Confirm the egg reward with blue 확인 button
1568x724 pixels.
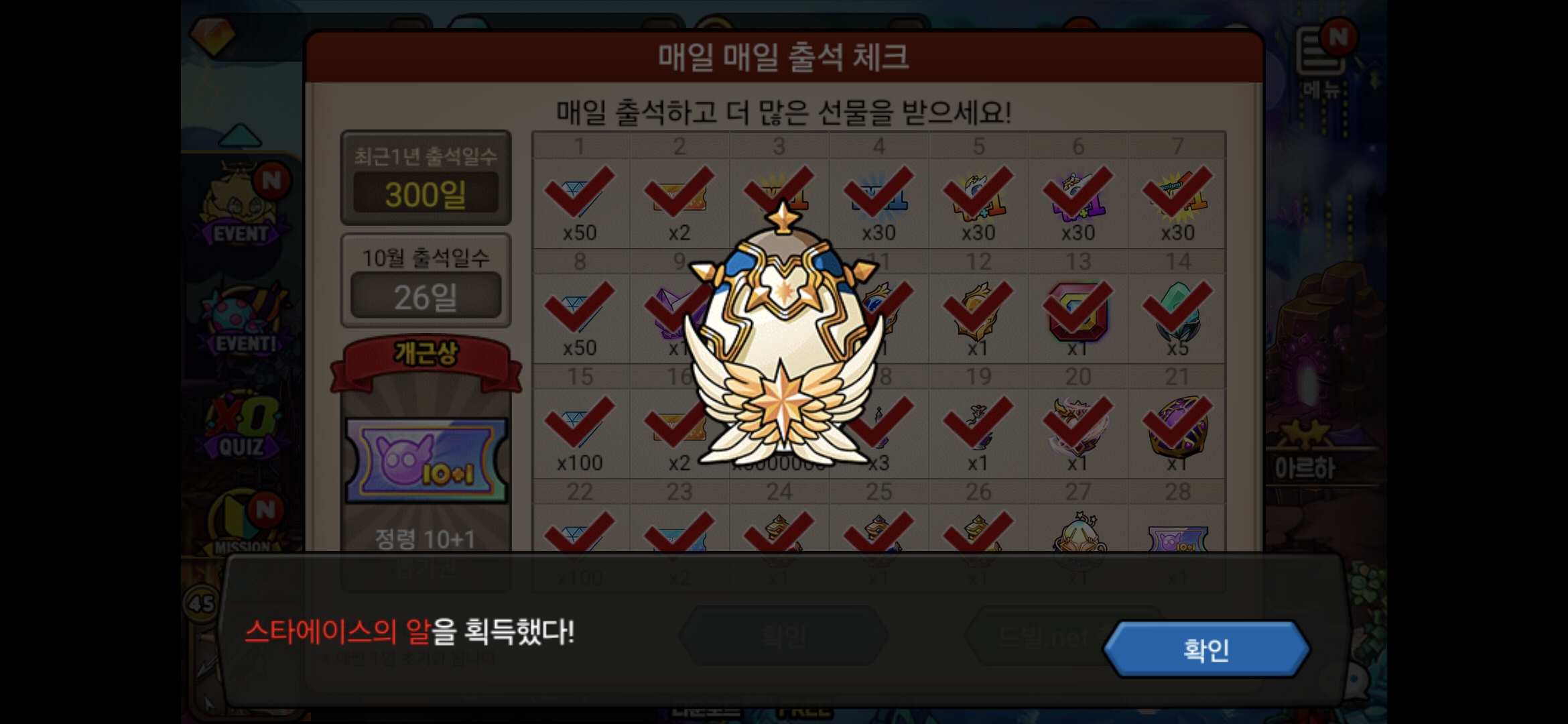[x=1206, y=649]
